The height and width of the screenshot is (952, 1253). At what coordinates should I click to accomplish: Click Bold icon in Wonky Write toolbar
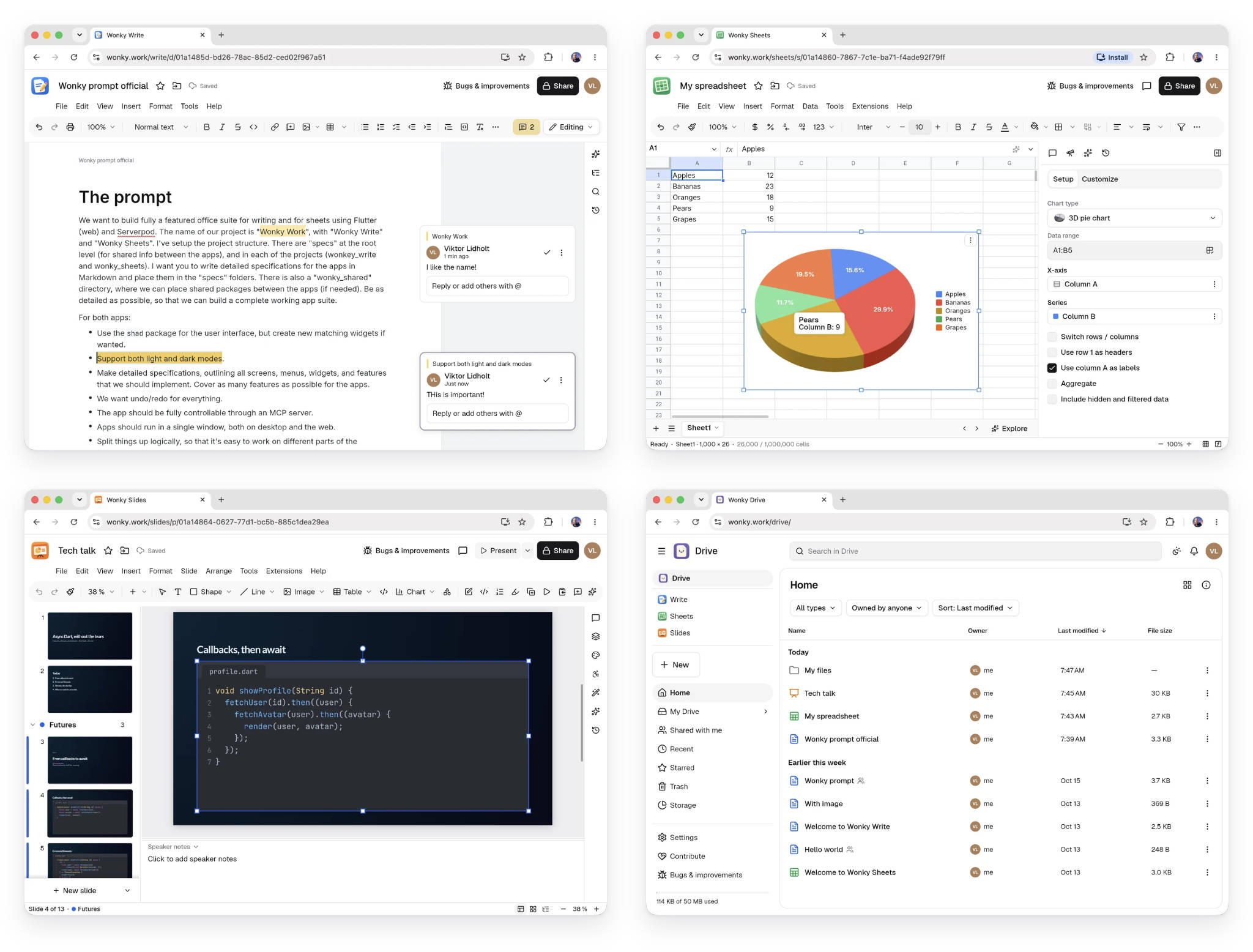tap(206, 127)
